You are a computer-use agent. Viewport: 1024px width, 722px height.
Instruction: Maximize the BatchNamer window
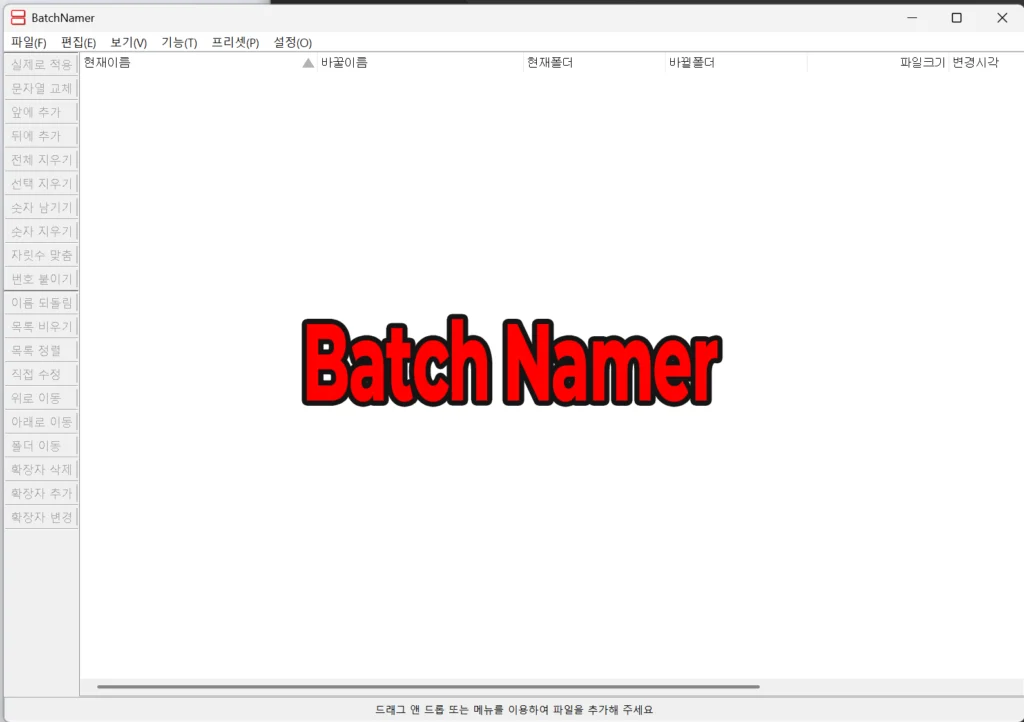point(957,18)
